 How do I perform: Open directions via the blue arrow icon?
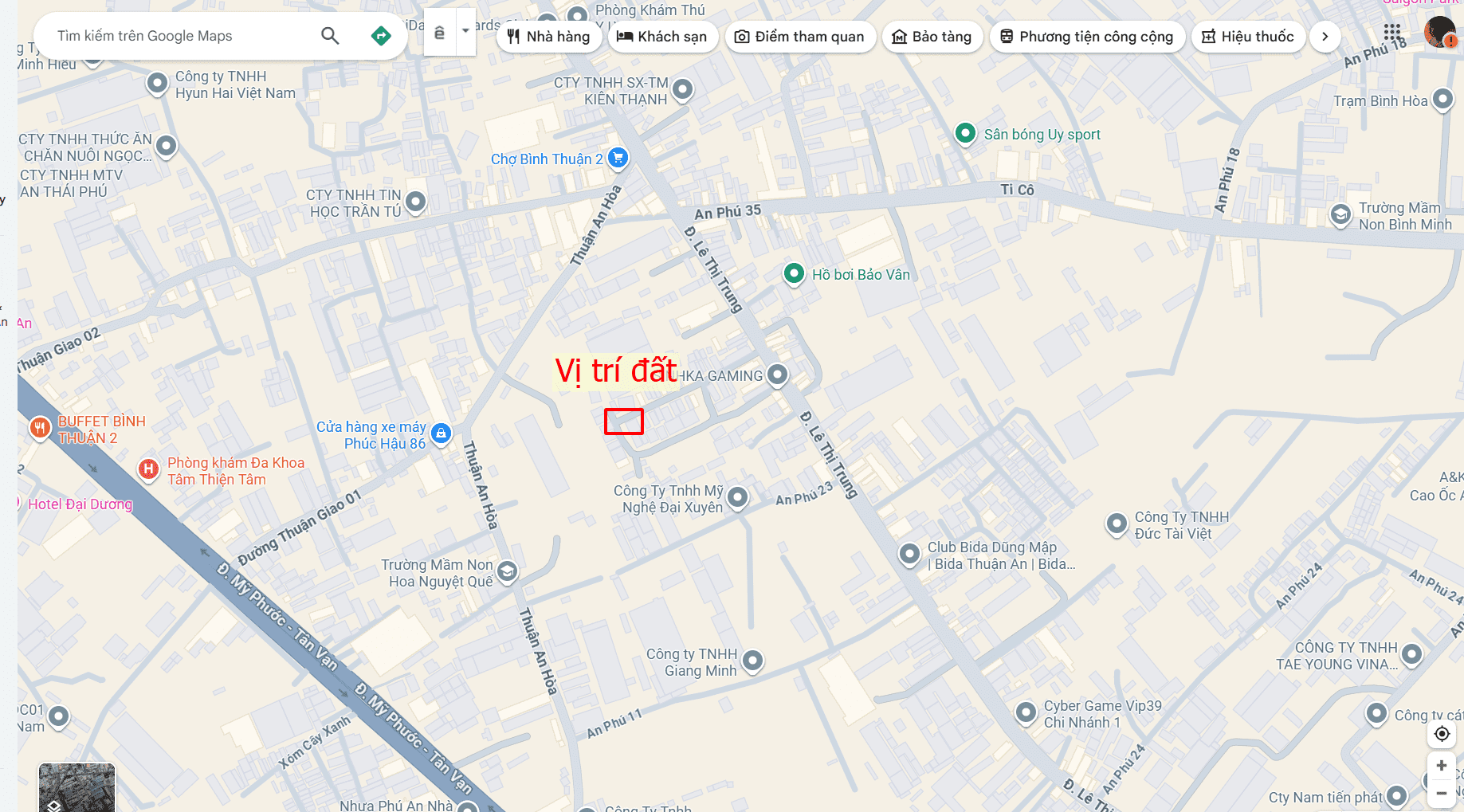click(x=381, y=36)
